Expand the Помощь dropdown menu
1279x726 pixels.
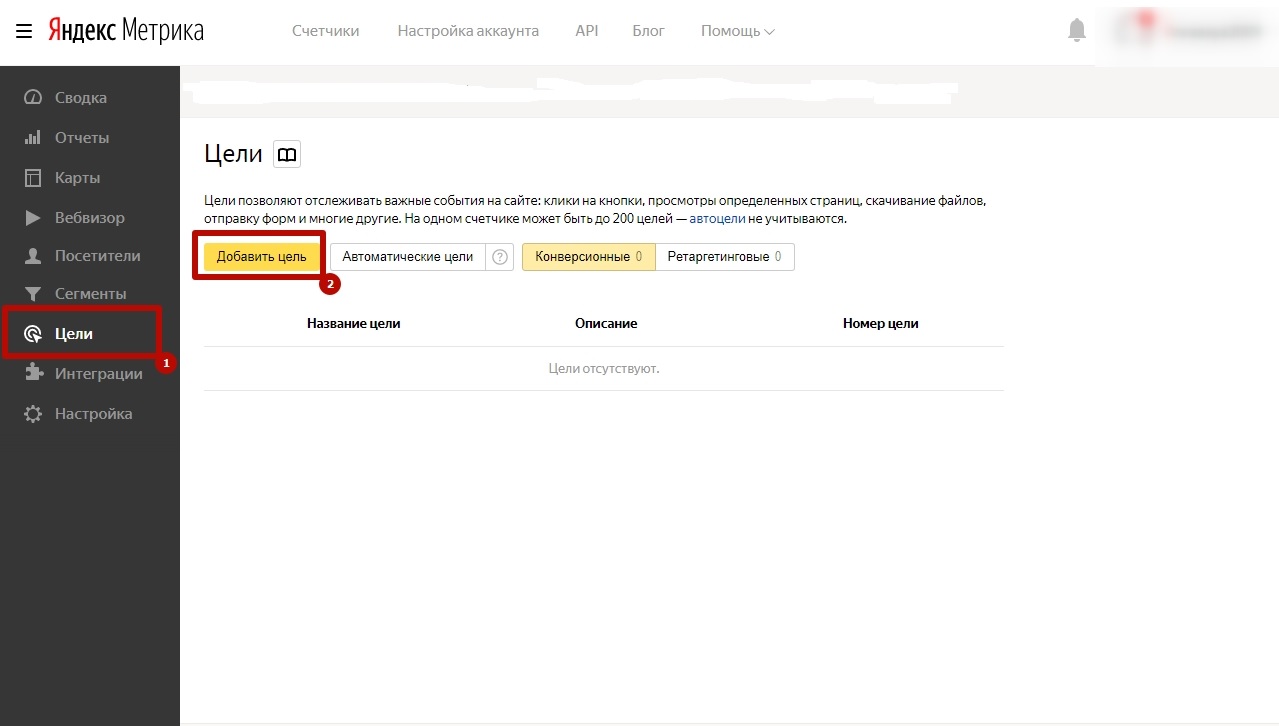[x=737, y=31]
